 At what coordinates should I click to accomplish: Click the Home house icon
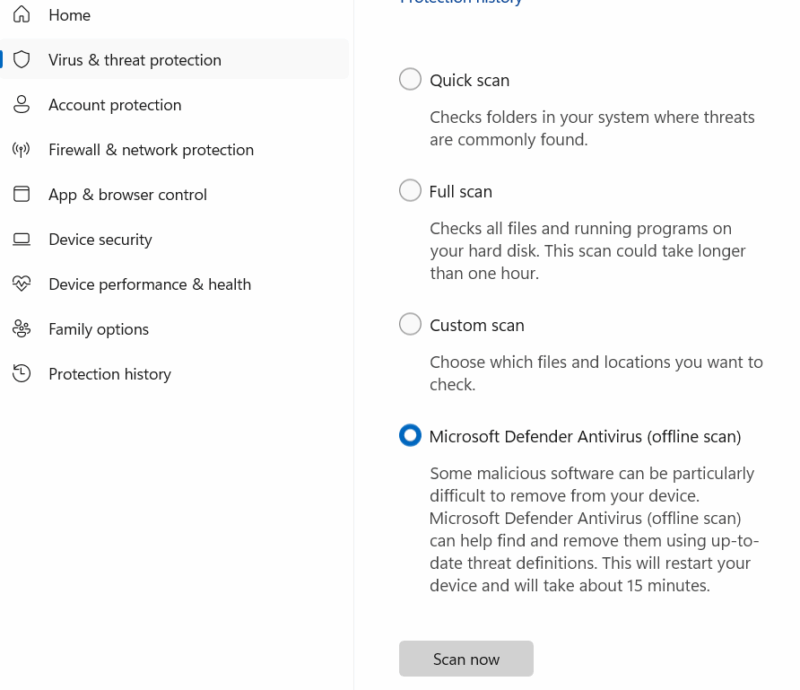tap(21, 15)
